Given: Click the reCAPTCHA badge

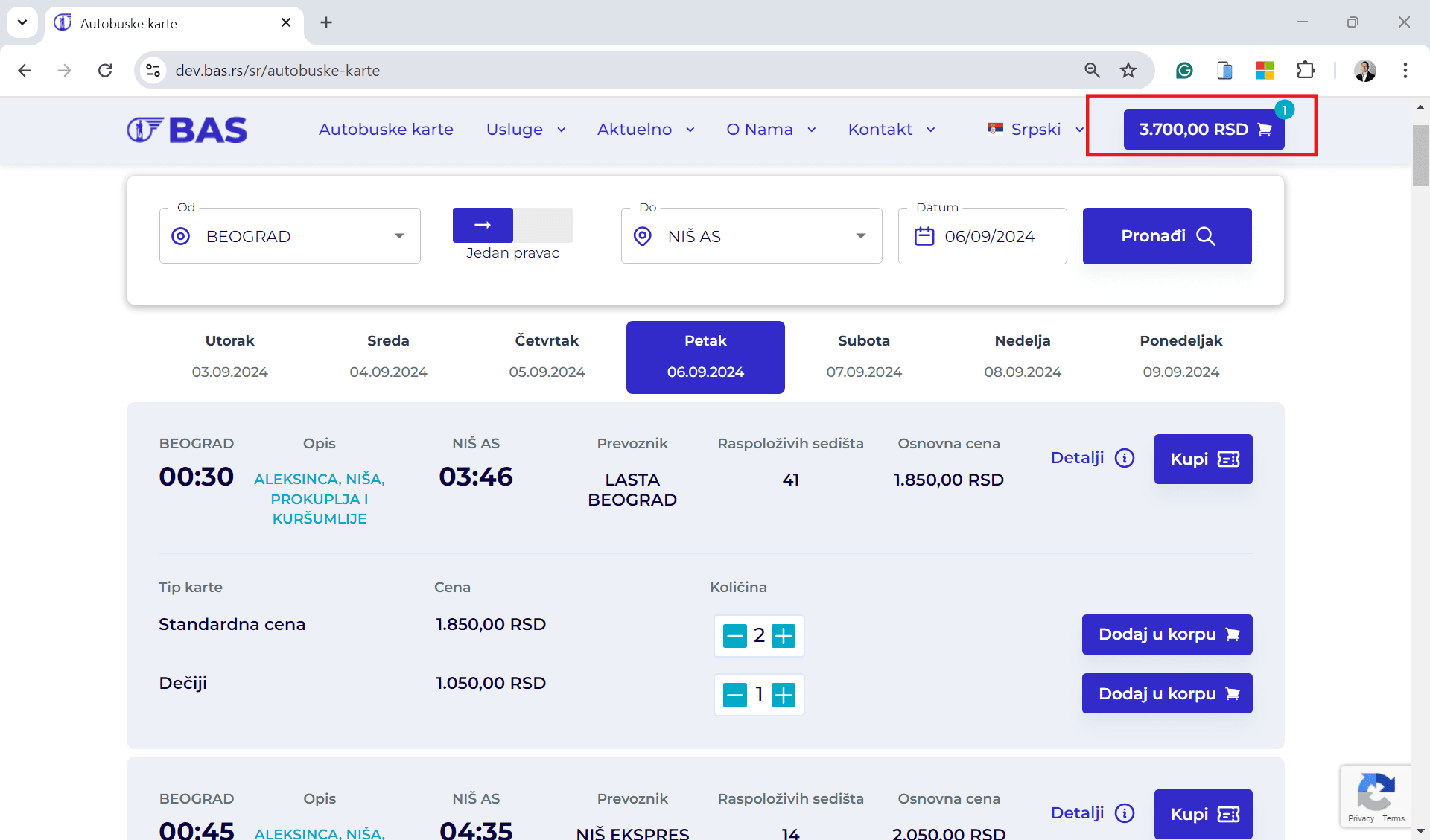Looking at the screenshot, I should (1376, 796).
